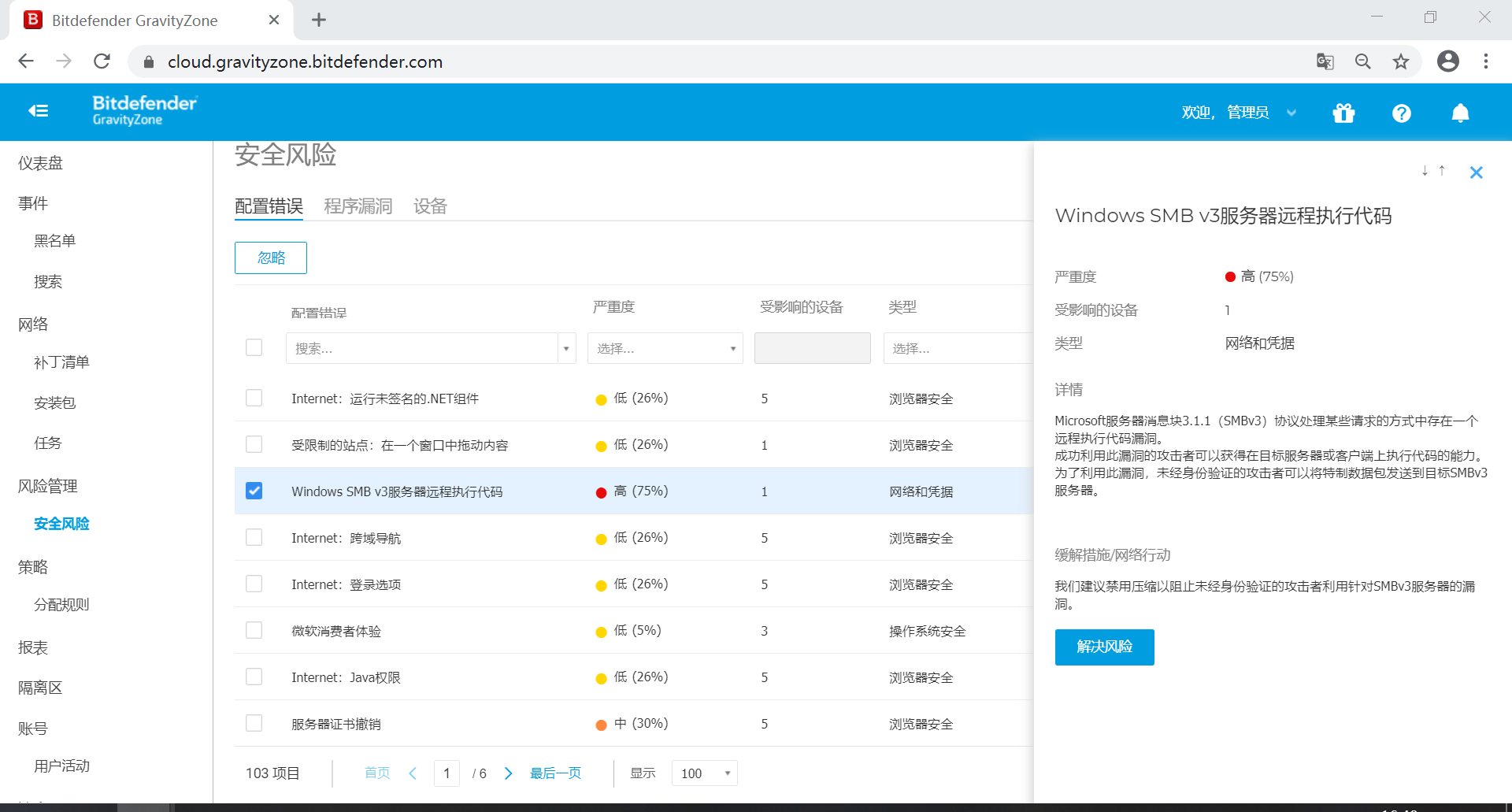The image size is (1512, 812).
Task: Focus the 配置错误 search input field
Action: [x=421, y=348]
